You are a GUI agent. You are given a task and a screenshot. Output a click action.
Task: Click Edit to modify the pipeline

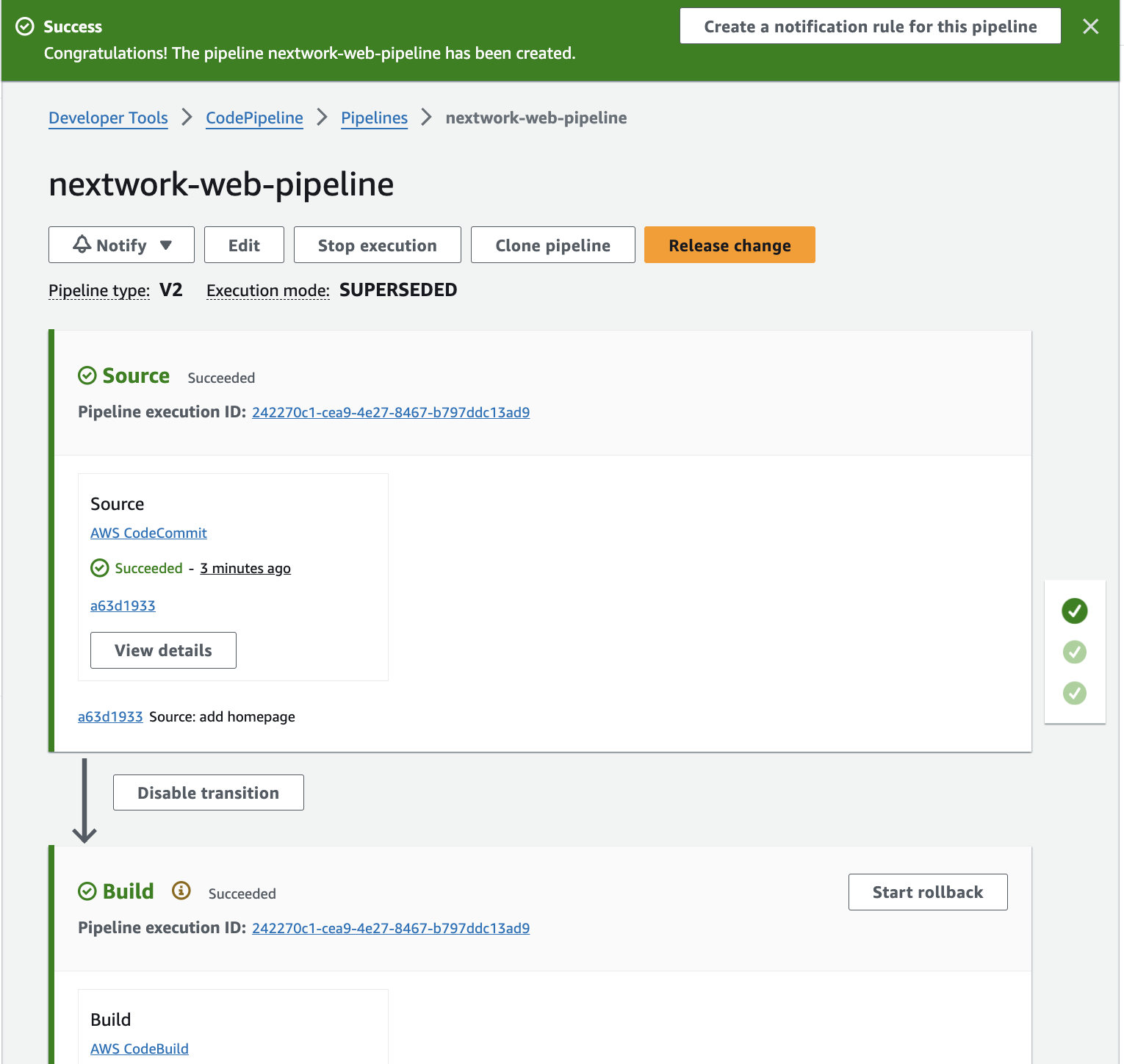pos(244,245)
